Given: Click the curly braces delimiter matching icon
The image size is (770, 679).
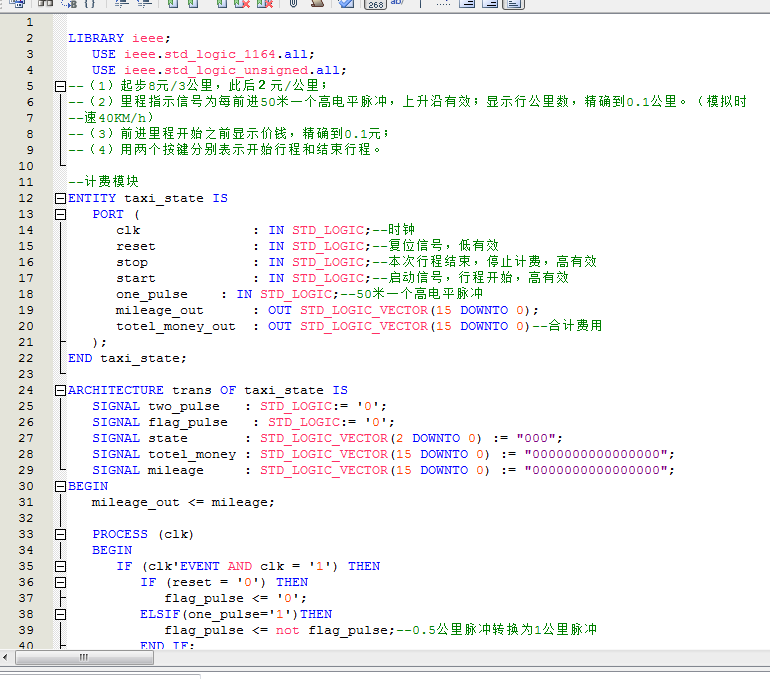Looking at the screenshot, I should pos(89,4).
